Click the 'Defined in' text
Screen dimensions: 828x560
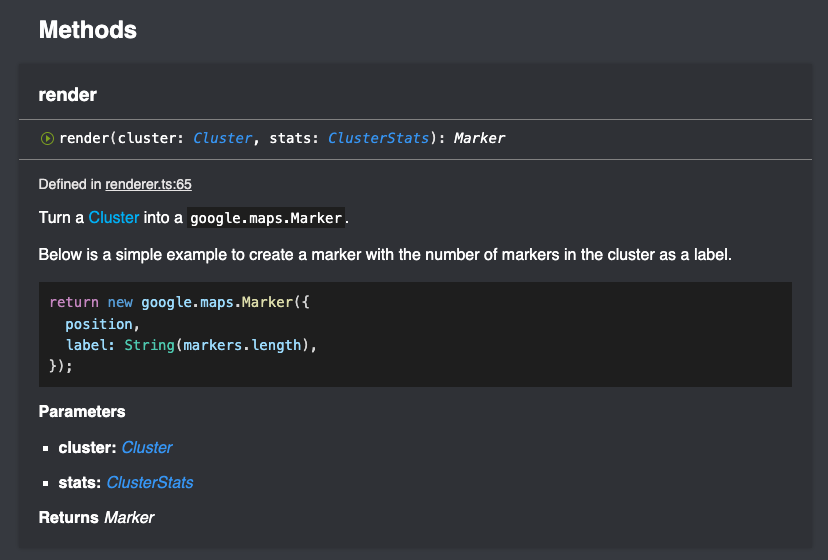(x=70, y=184)
